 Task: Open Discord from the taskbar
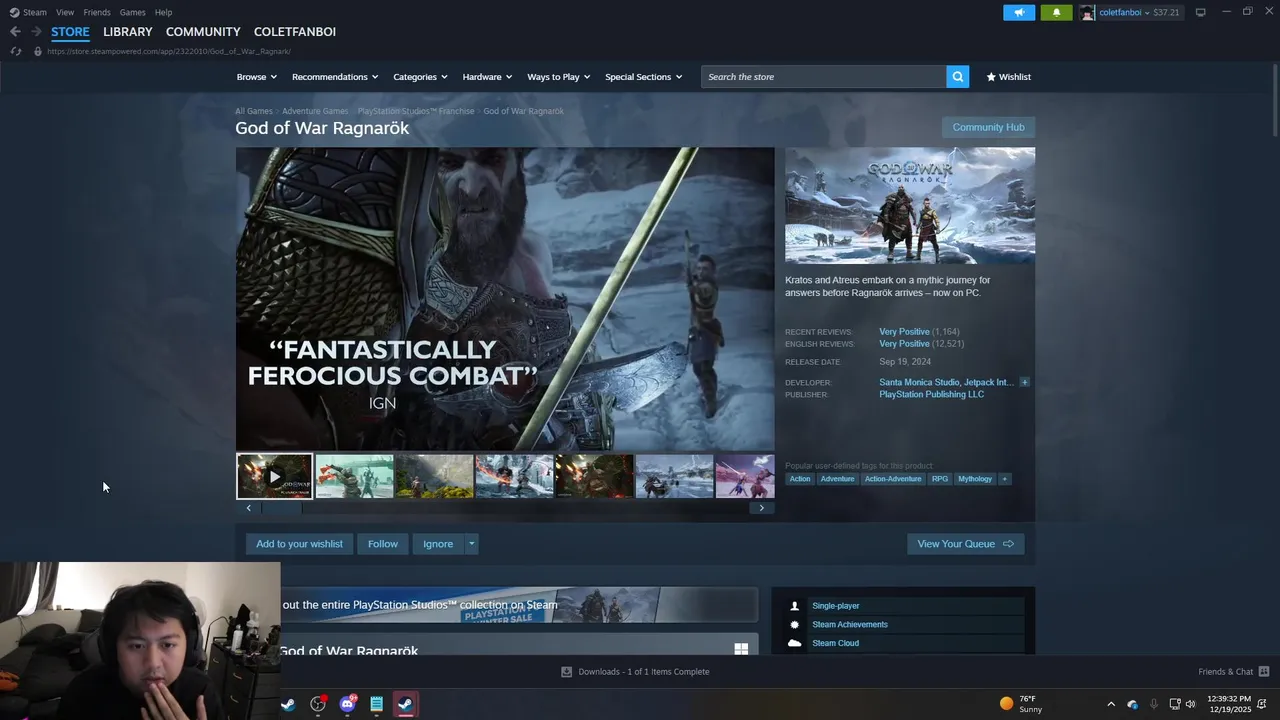coord(347,704)
